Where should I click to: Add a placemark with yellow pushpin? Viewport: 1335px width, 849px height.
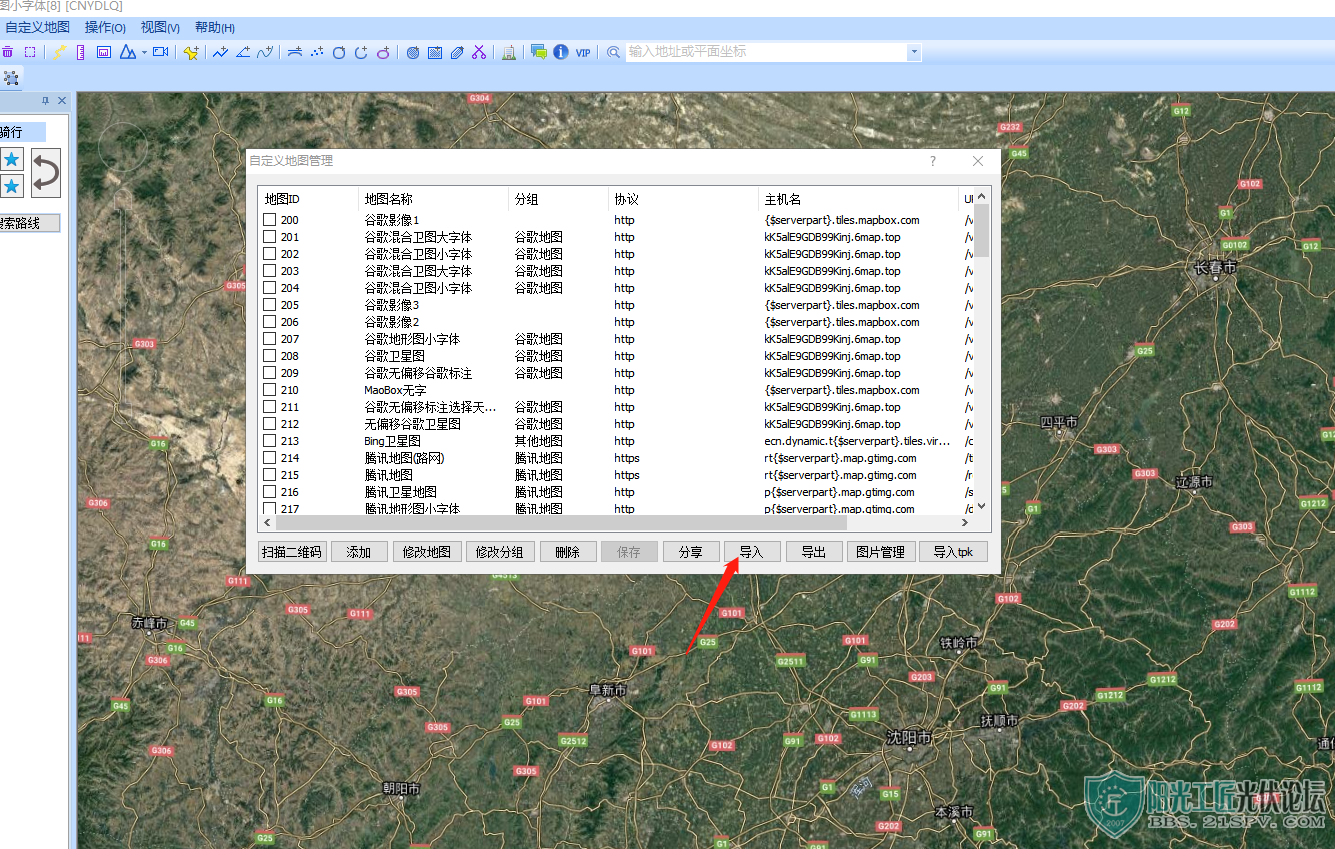coord(191,52)
